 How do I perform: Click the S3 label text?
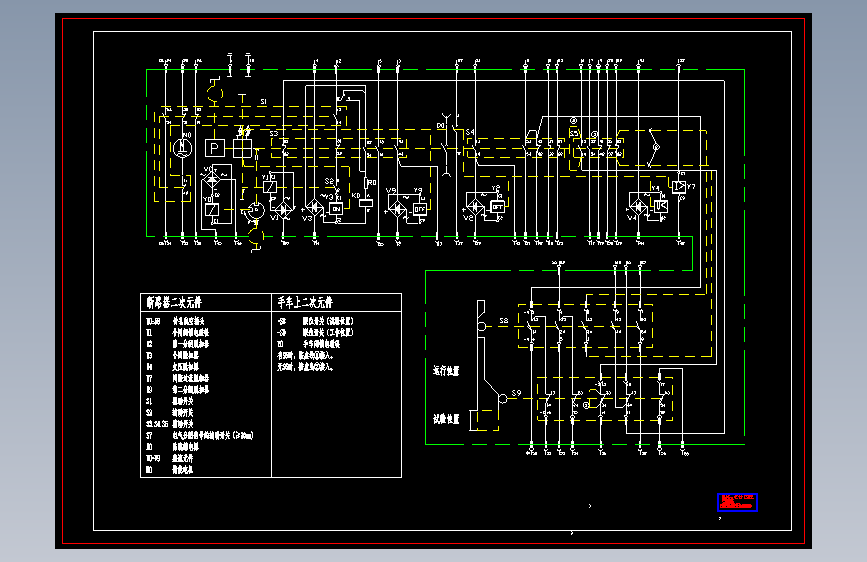tap(274, 133)
